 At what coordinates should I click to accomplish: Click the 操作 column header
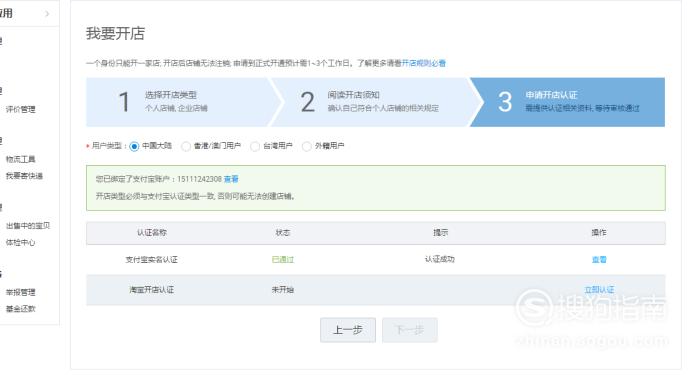[599, 232]
